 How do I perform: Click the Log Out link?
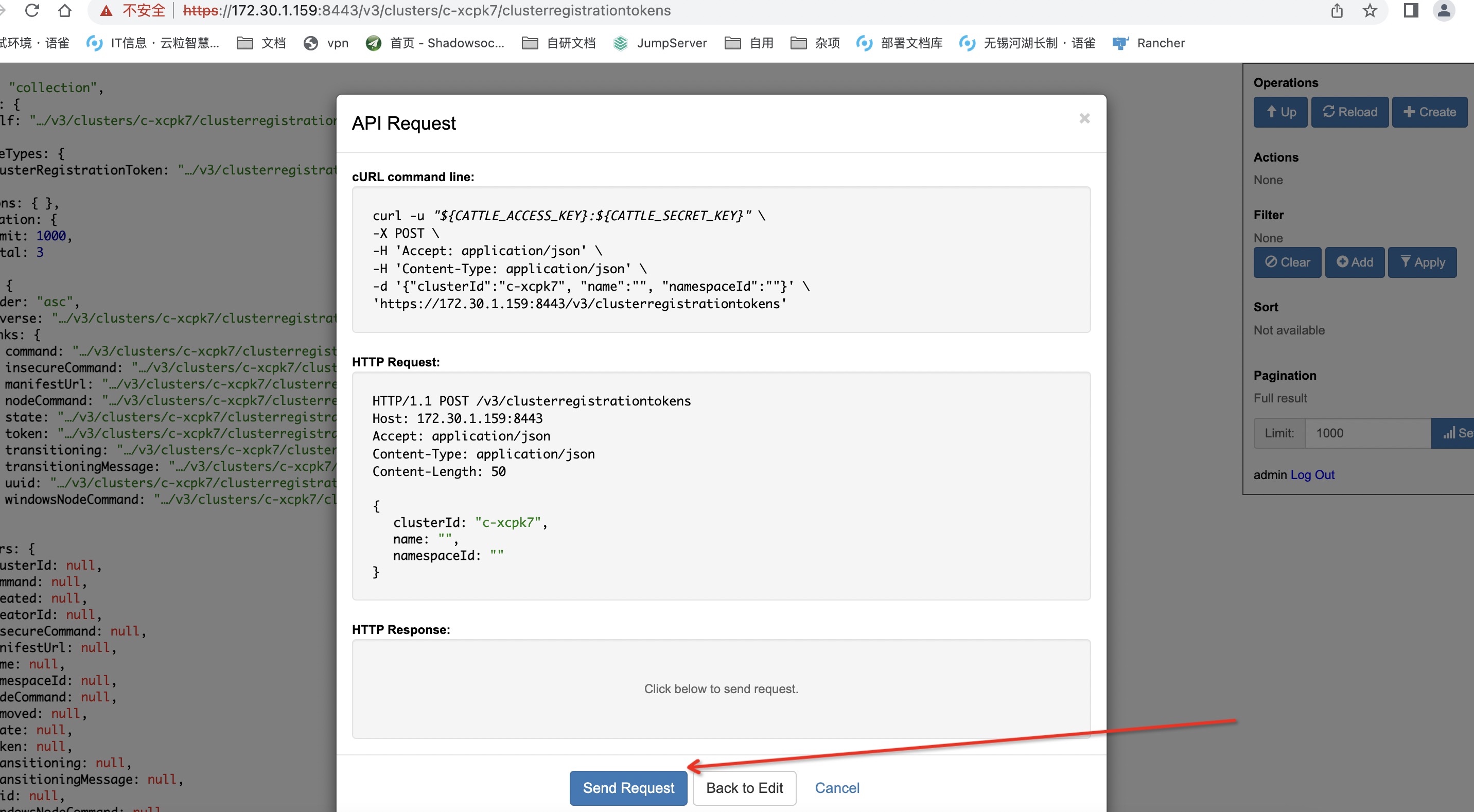[x=1312, y=474]
